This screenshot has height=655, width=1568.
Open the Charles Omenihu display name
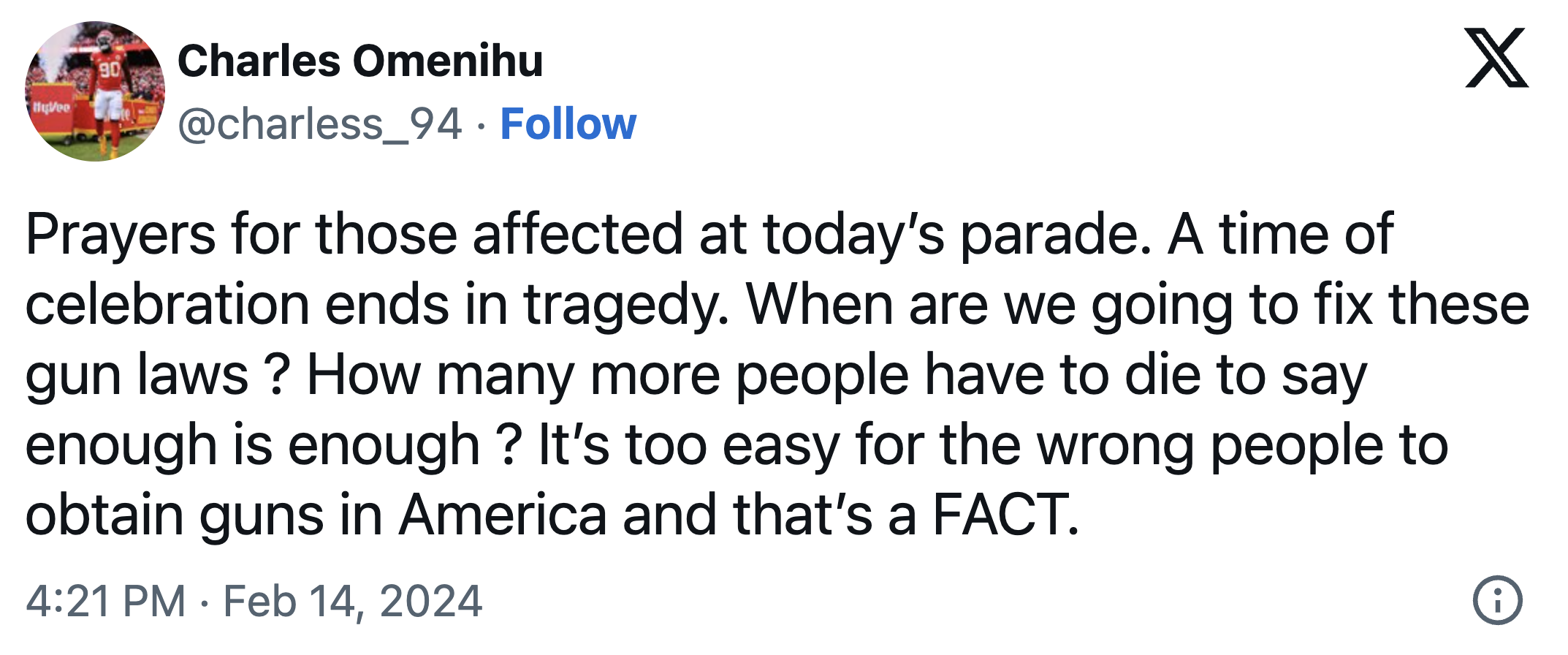[x=360, y=61]
